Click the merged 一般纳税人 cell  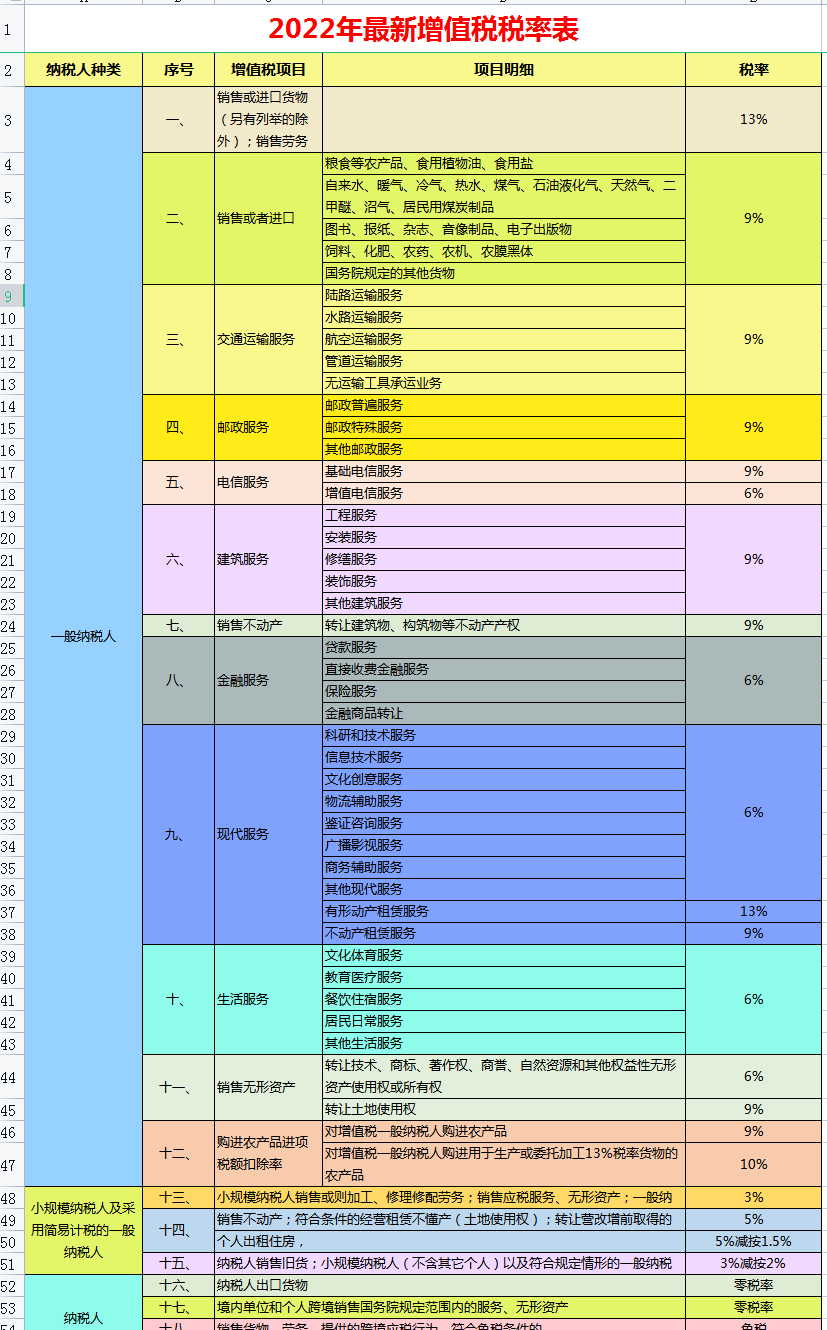84,636
